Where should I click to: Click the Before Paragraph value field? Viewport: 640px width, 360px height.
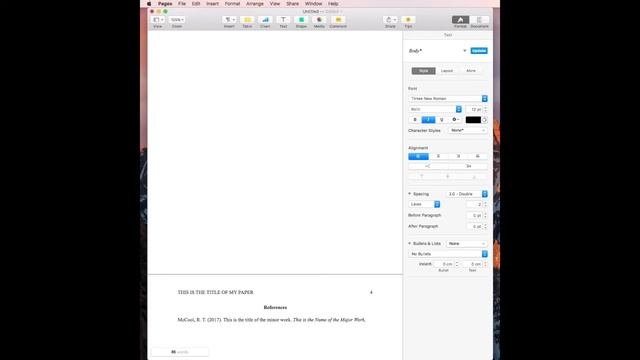474,215
